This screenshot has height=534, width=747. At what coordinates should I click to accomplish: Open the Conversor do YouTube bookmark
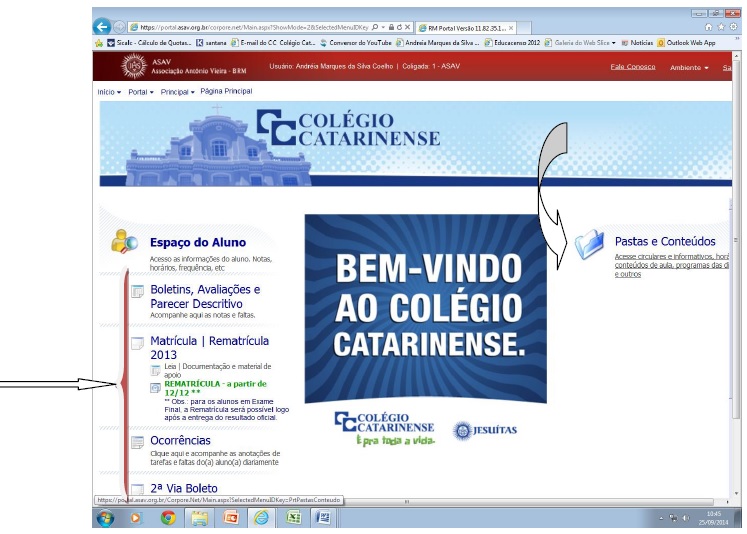(355, 43)
